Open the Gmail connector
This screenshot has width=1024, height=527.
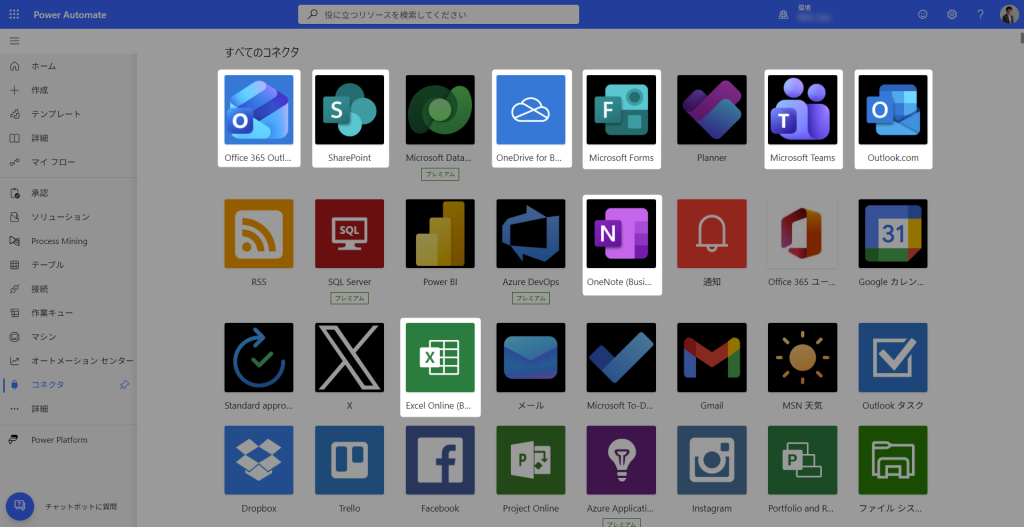click(x=711, y=357)
